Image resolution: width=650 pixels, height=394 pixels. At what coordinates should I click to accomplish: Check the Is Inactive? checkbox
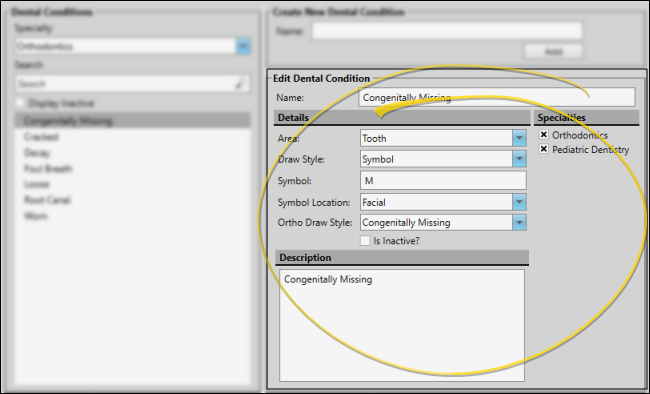[x=365, y=241]
